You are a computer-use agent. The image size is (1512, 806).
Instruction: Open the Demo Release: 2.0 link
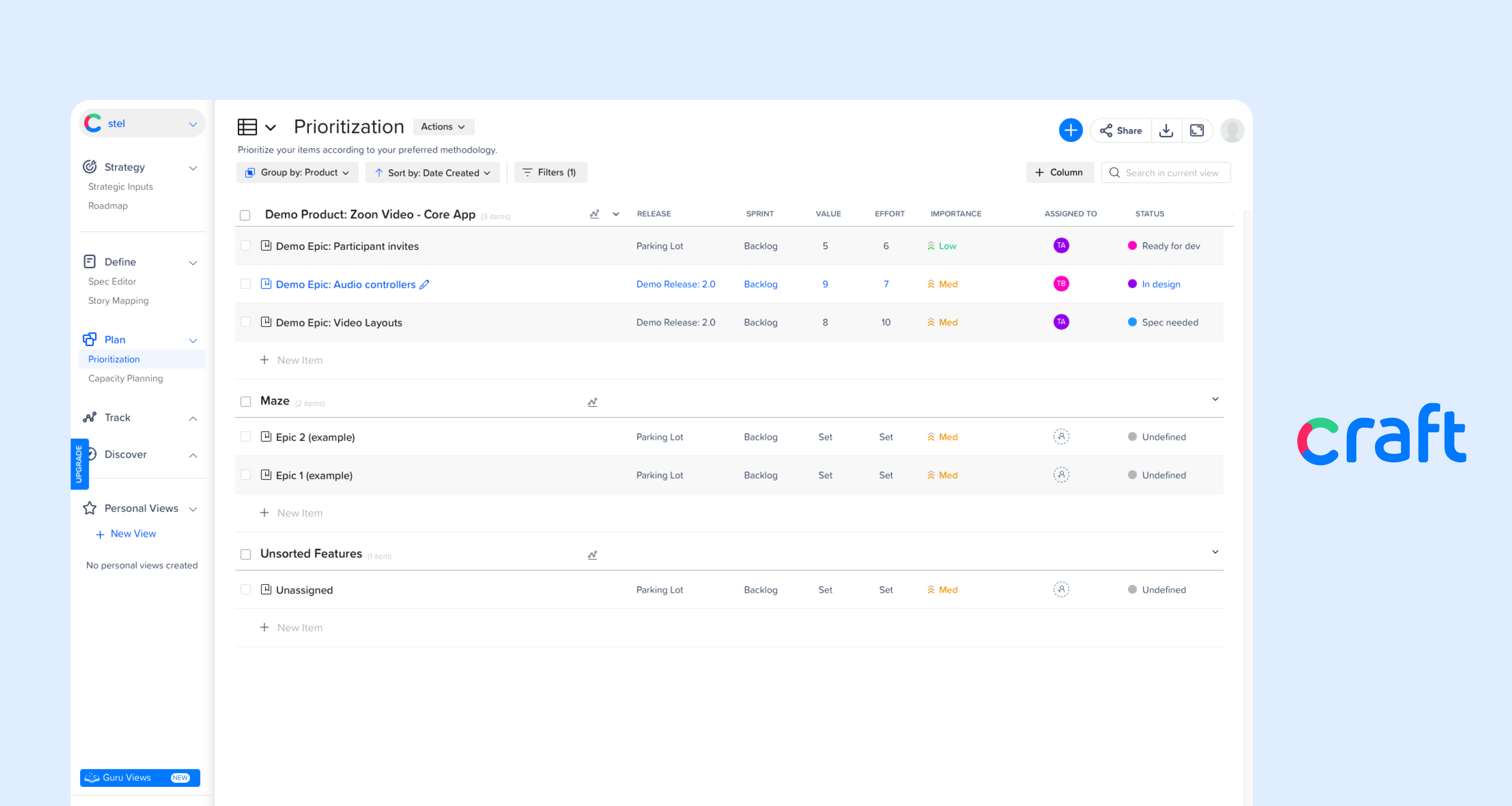click(x=675, y=284)
